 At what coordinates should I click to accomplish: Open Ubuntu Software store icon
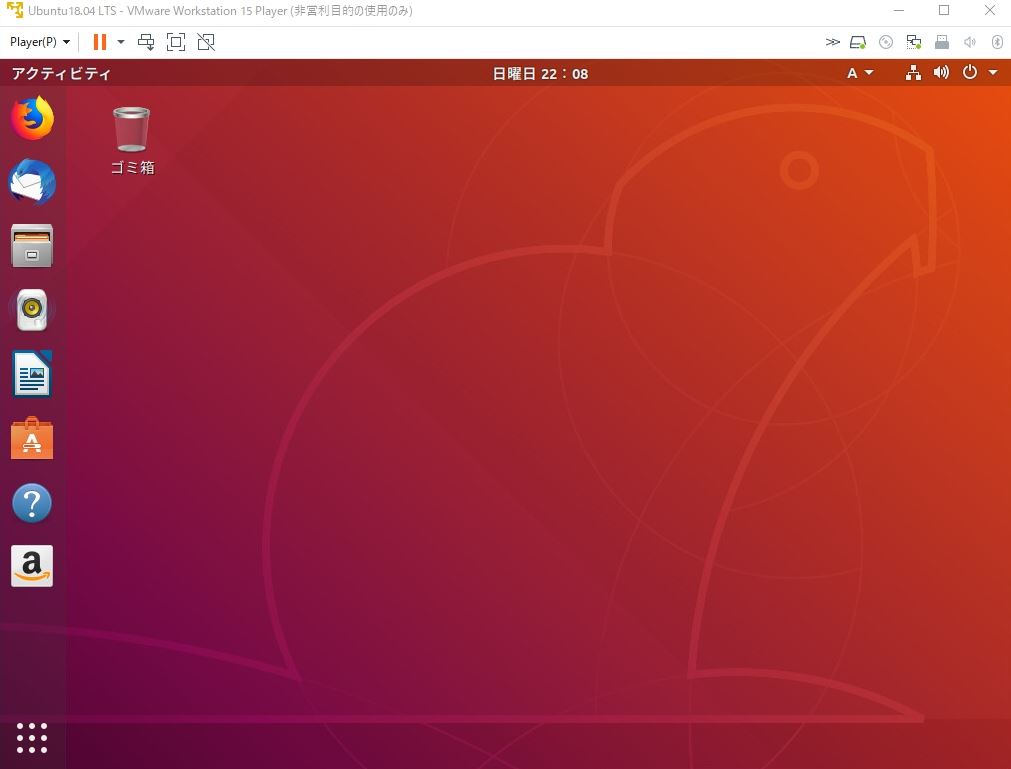(x=32, y=438)
